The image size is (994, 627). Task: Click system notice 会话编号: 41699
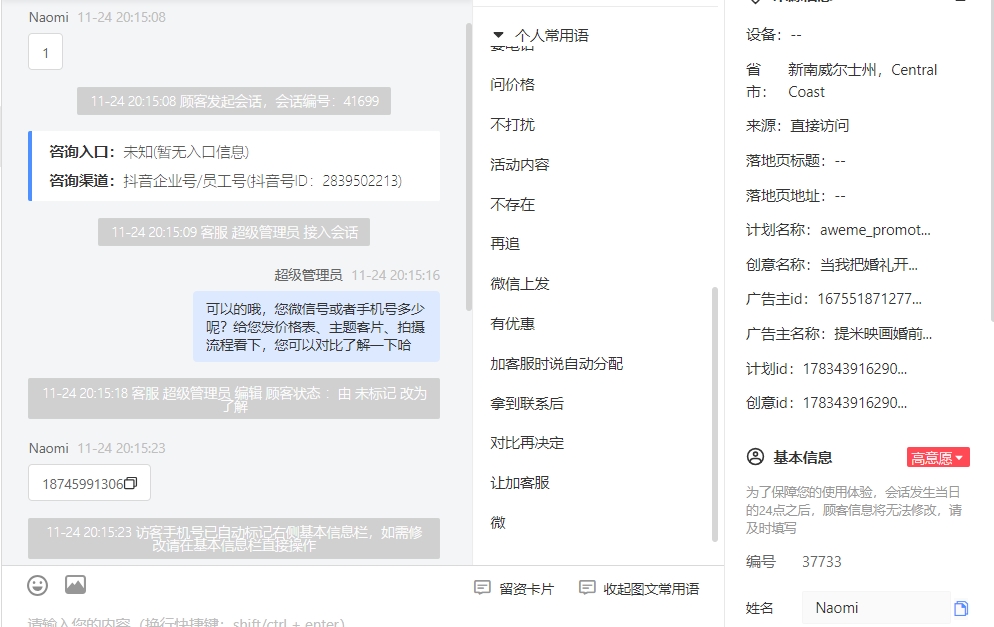tap(234, 101)
